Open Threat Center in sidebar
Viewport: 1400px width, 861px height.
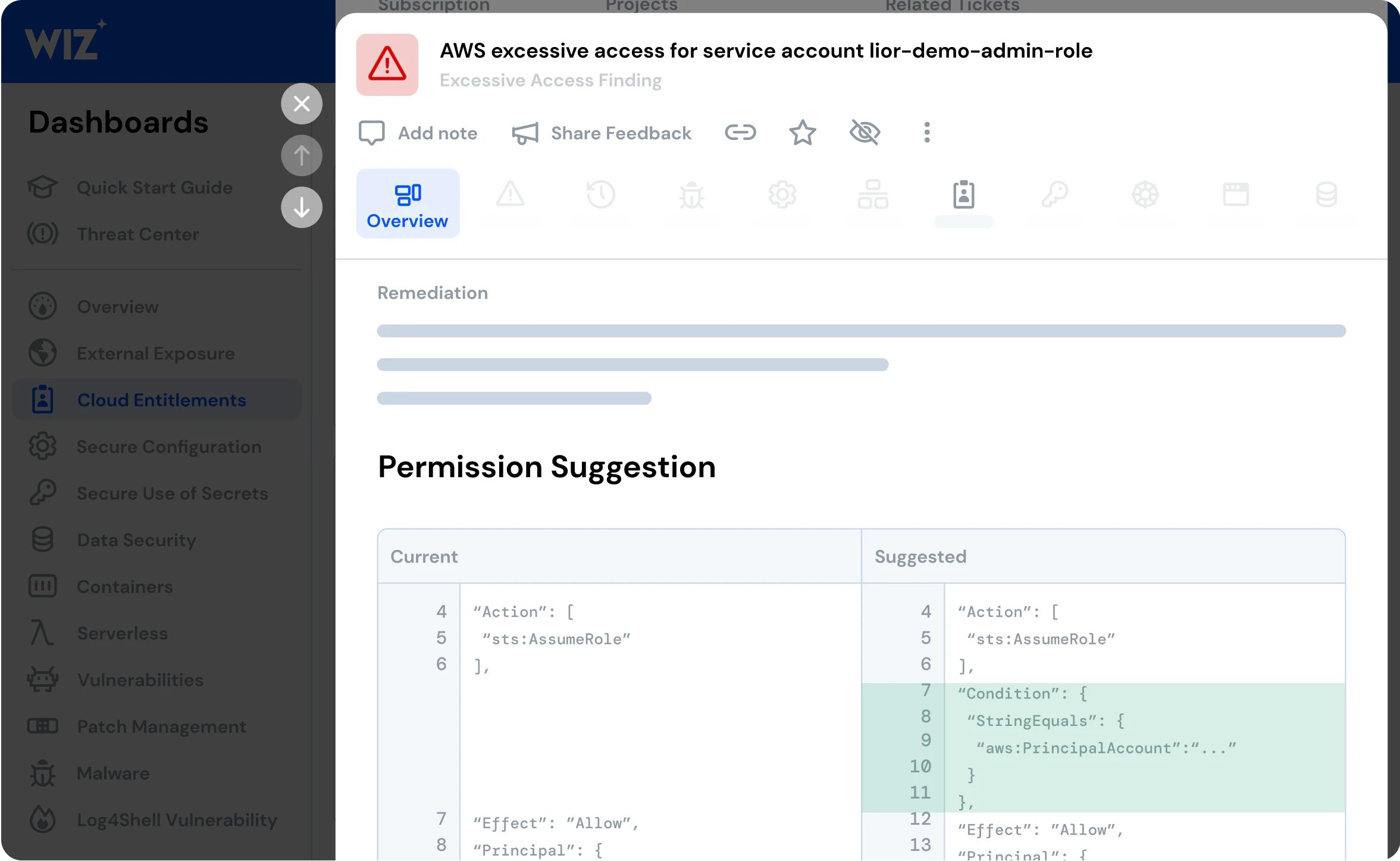pyautogui.click(x=137, y=234)
